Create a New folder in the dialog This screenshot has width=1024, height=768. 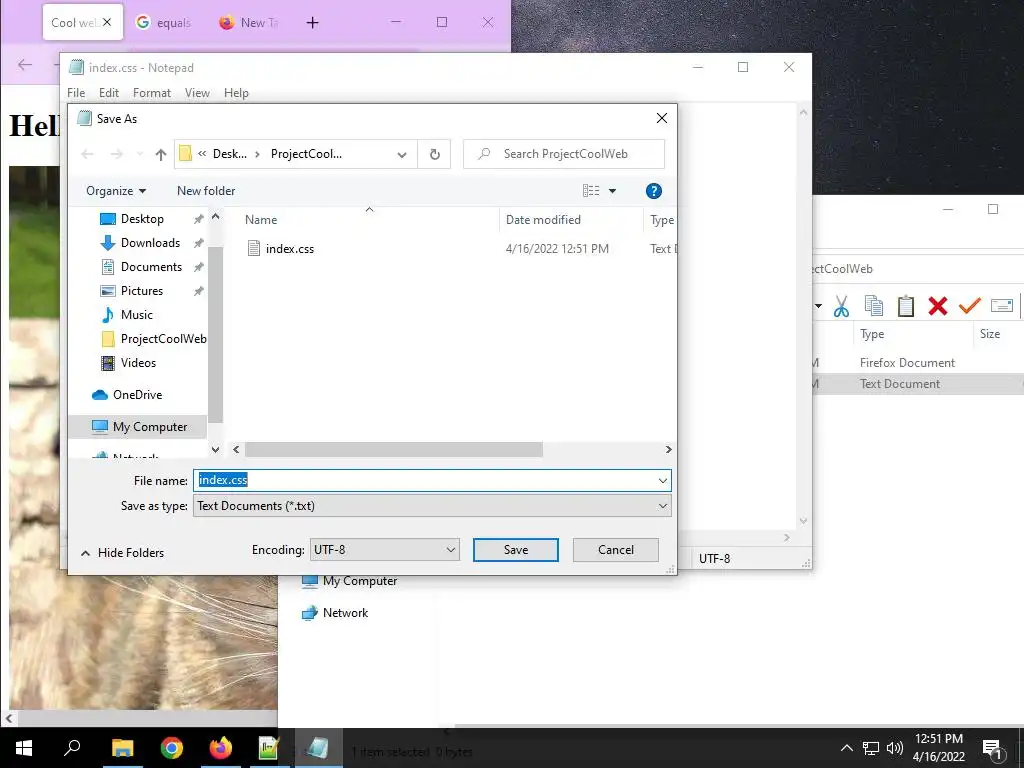(x=206, y=191)
